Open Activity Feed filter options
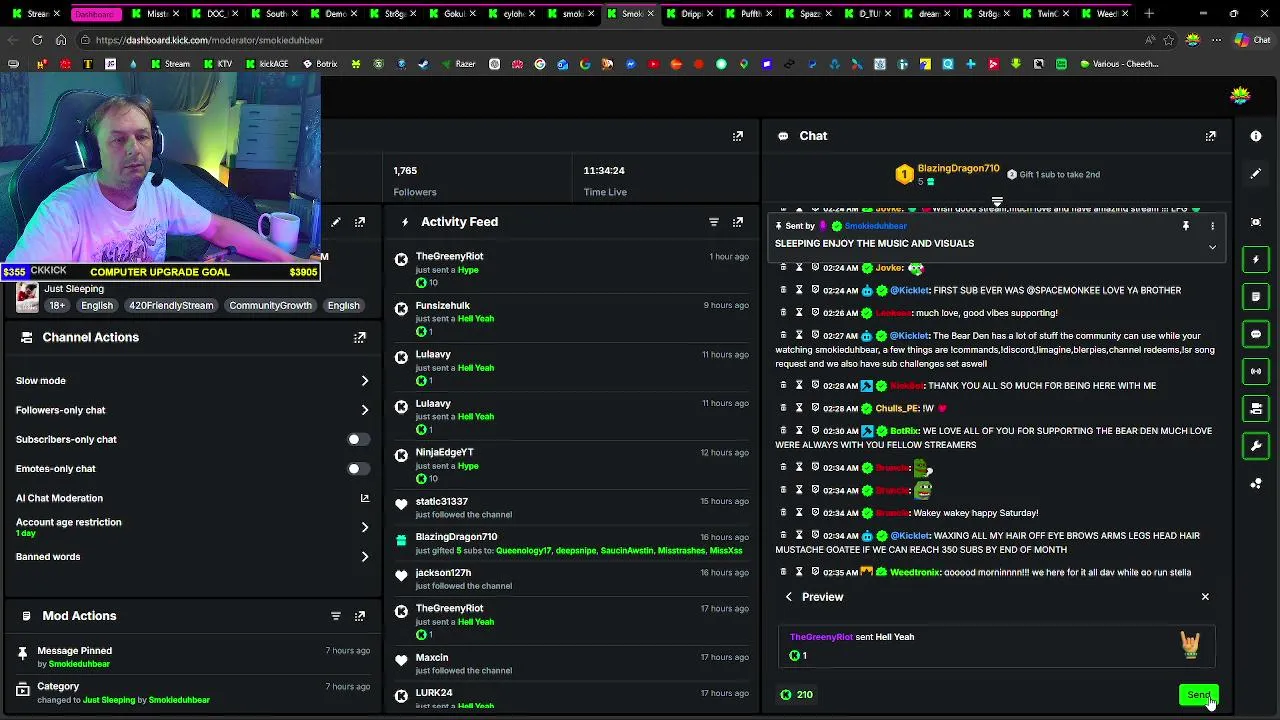This screenshot has width=1280, height=720. (714, 222)
